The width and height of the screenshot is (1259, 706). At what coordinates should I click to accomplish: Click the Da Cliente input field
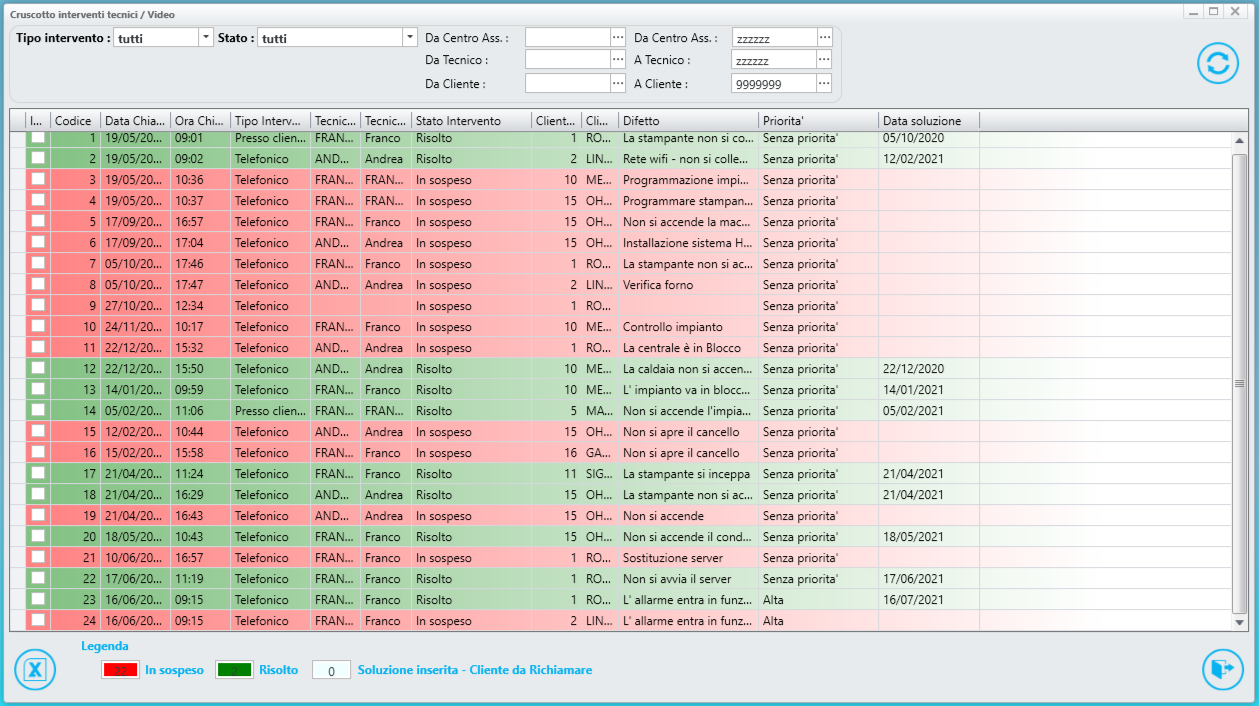[568, 84]
